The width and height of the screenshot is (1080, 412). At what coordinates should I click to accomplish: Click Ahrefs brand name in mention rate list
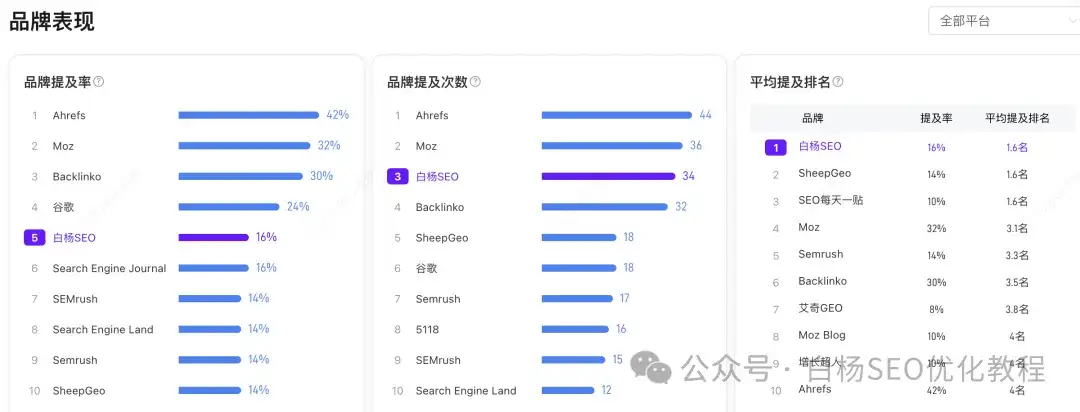[69, 116]
